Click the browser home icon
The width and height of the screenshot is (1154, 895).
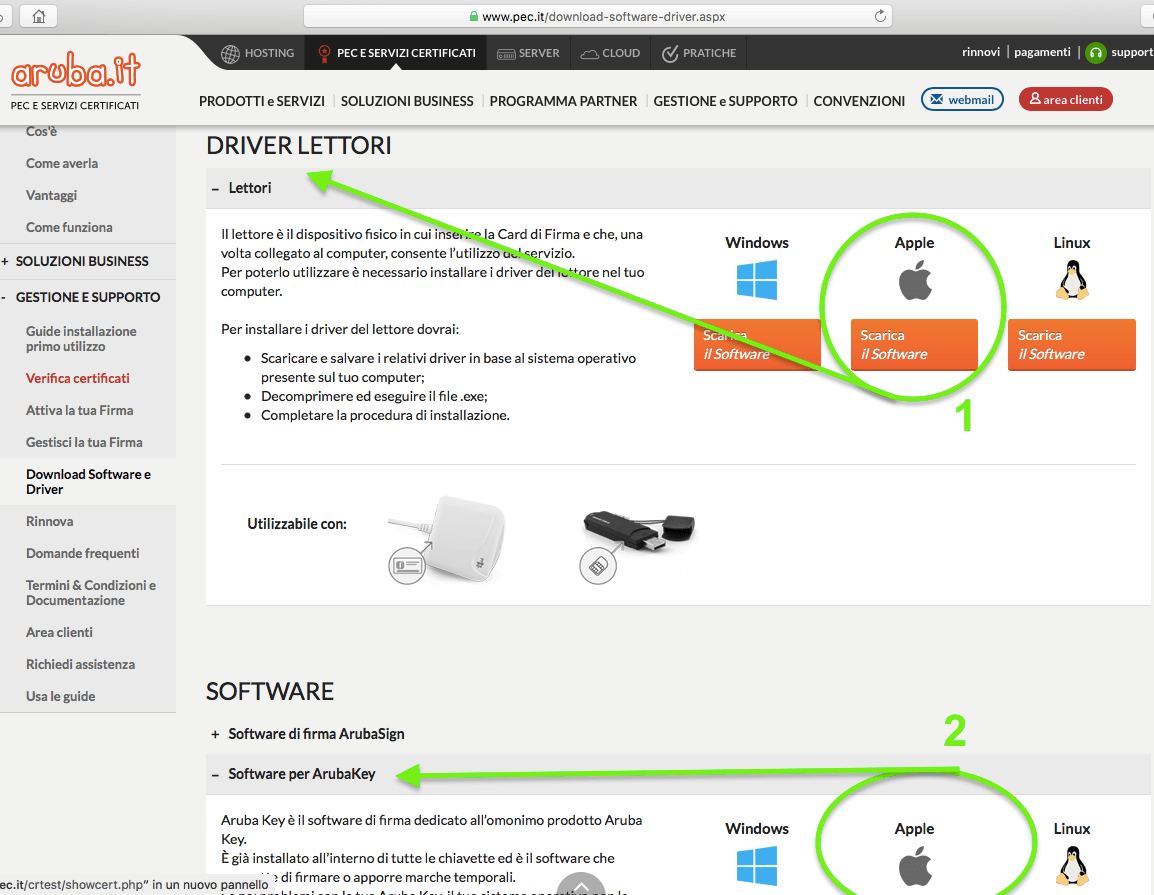click(39, 16)
